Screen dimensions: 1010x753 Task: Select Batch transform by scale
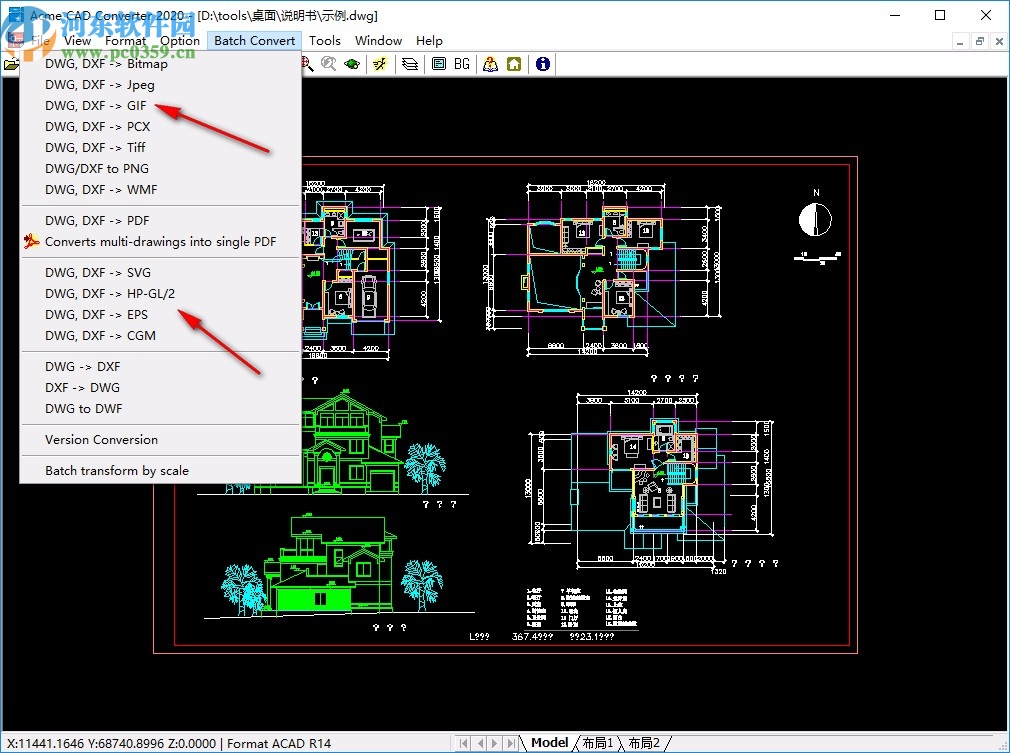pyautogui.click(x=116, y=471)
